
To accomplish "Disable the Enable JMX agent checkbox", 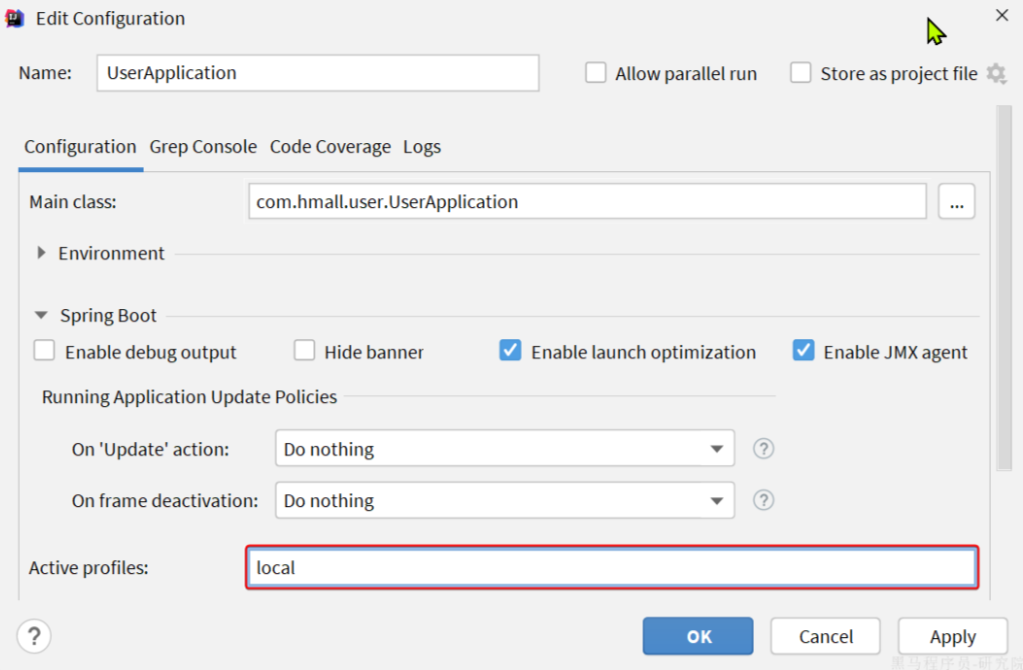I will point(803,351).
